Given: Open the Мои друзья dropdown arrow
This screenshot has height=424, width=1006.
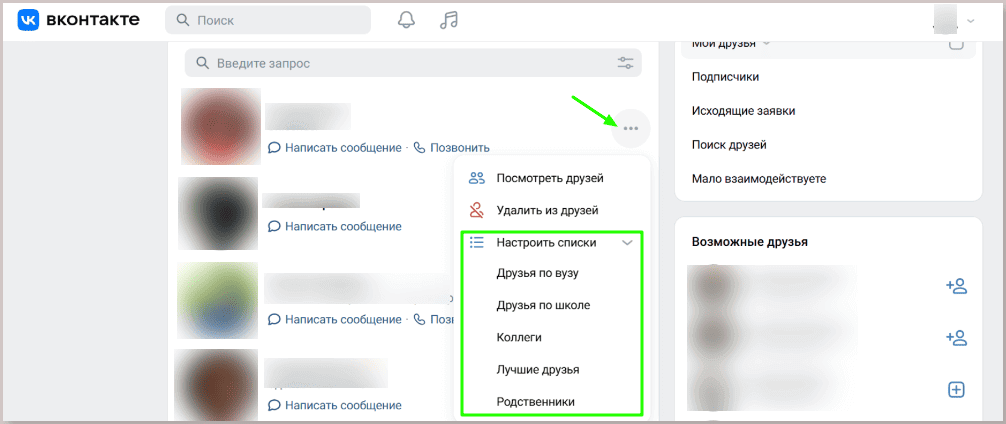Looking at the screenshot, I should pyautogui.click(x=766, y=43).
